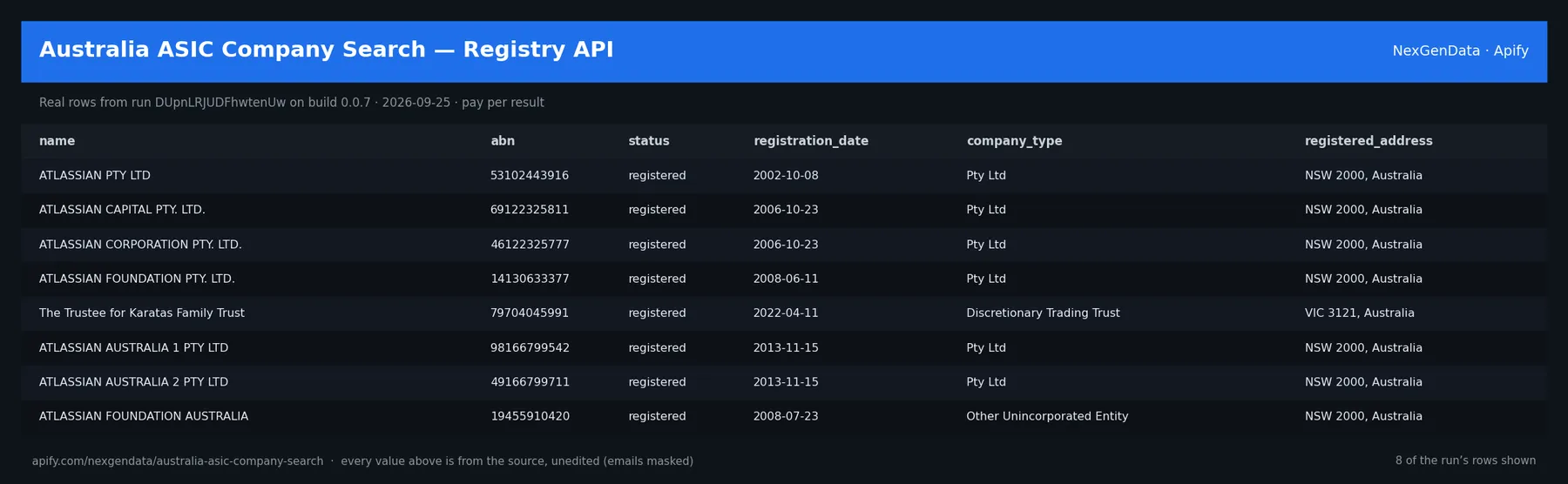
Task: Click ABN value 53102443916
Action: 530,176
